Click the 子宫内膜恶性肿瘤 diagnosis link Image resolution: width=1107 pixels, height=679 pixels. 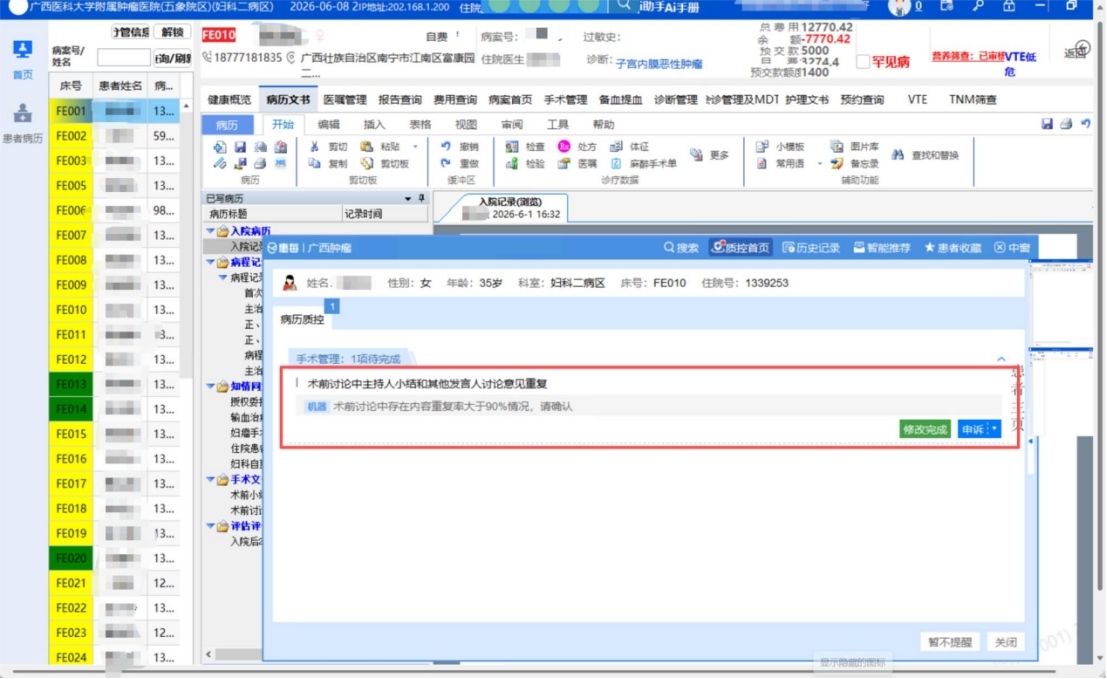pyautogui.click(x=659, y=64)
